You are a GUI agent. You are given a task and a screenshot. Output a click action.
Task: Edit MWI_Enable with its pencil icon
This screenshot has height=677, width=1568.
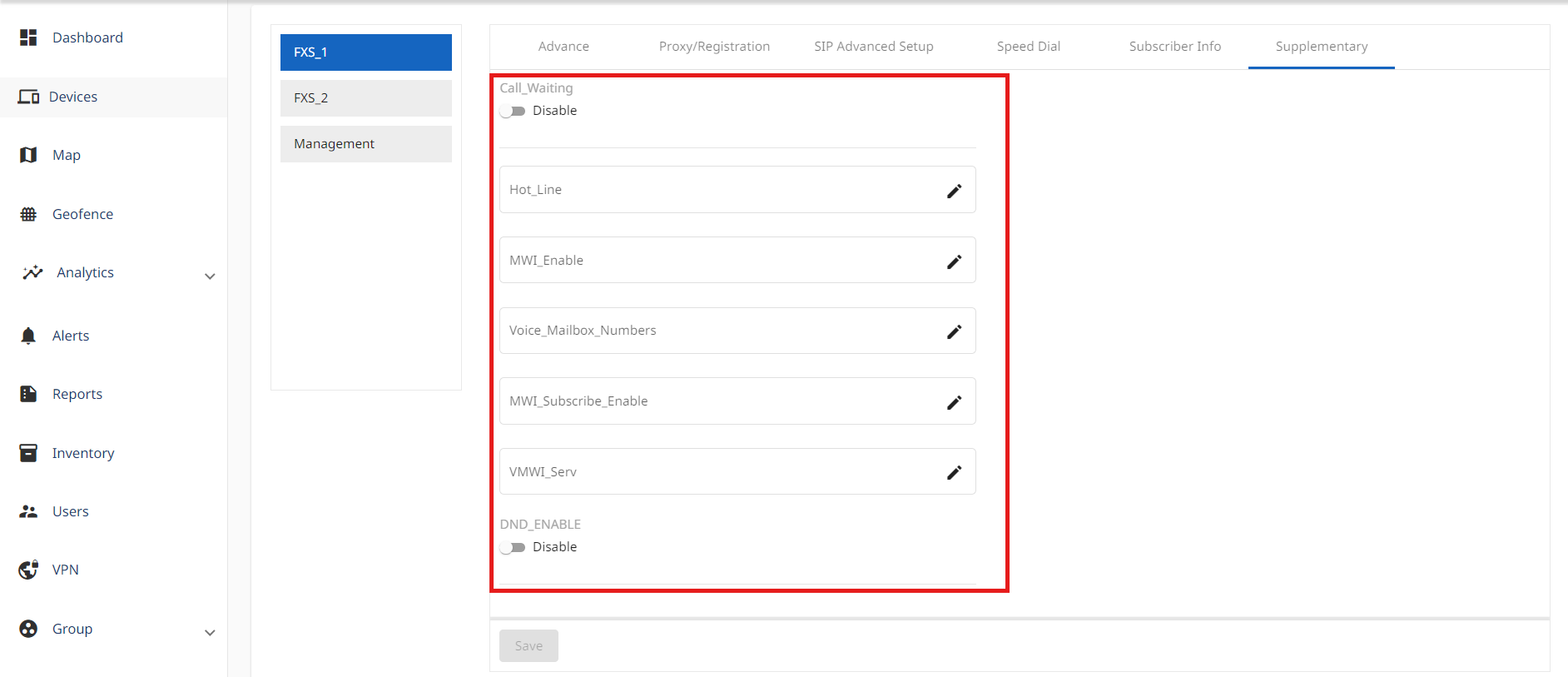pyautogui.click(x=954, y=261)
